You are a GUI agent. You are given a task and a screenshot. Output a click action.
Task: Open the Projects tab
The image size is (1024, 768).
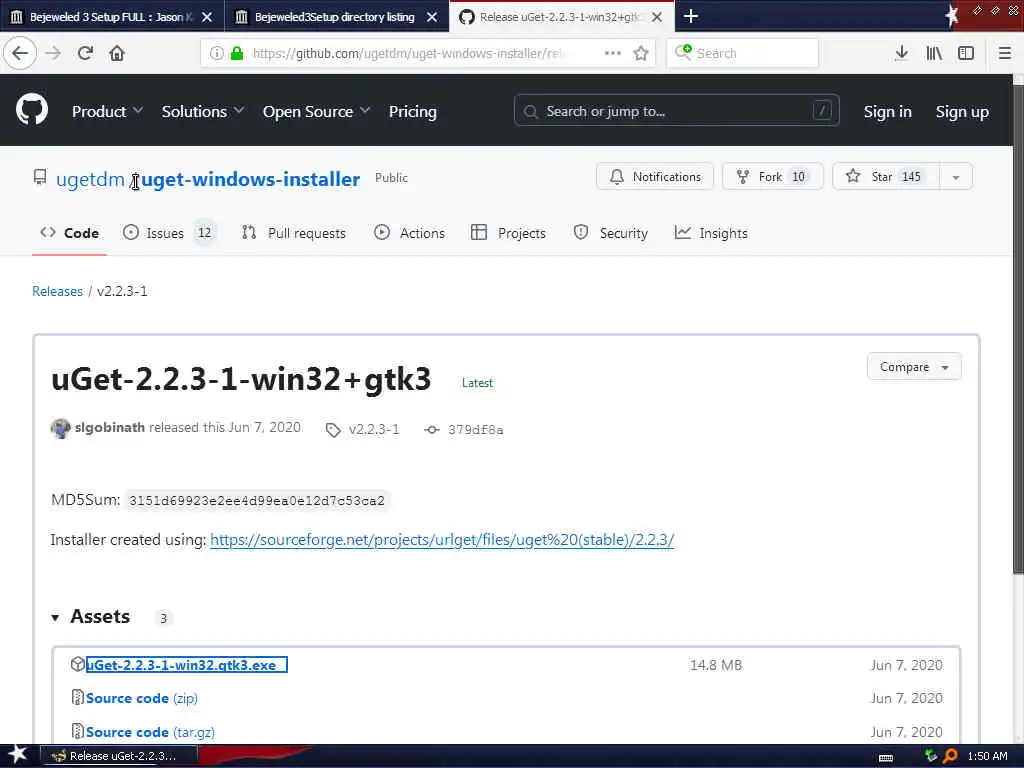[508, 233]
